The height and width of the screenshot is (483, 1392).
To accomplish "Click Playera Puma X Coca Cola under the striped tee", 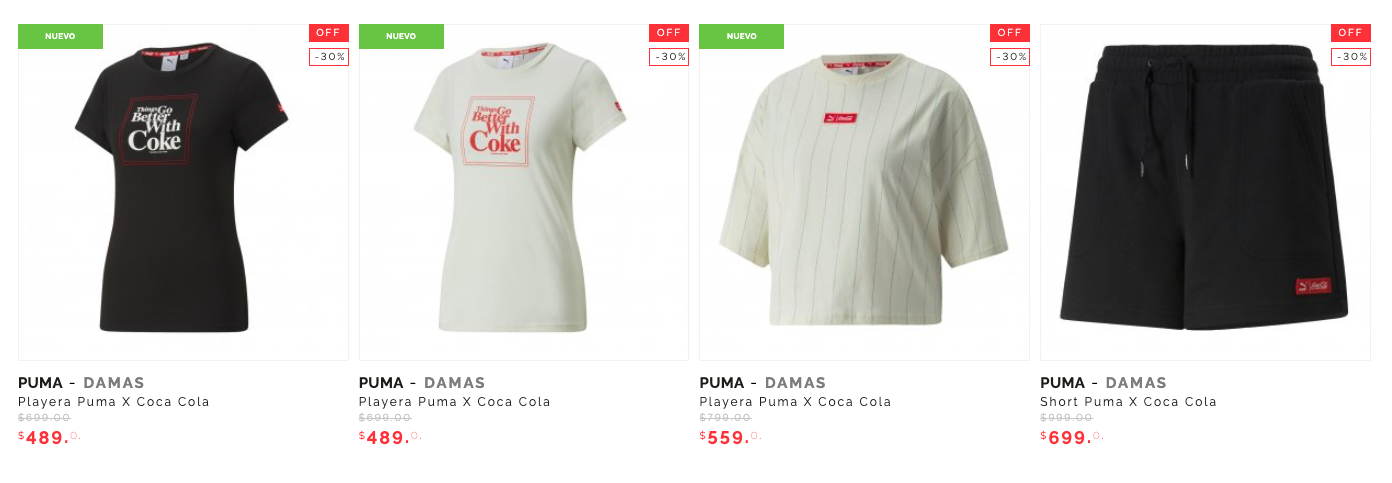I will click(x=795, y=402).
